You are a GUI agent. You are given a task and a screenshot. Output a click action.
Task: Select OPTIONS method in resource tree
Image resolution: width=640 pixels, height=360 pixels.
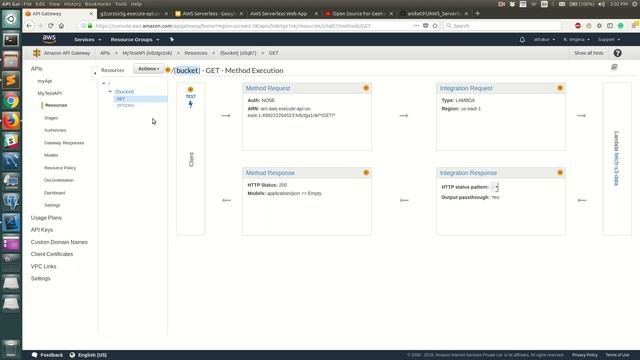pyautogui.click(x=125, y=105)
